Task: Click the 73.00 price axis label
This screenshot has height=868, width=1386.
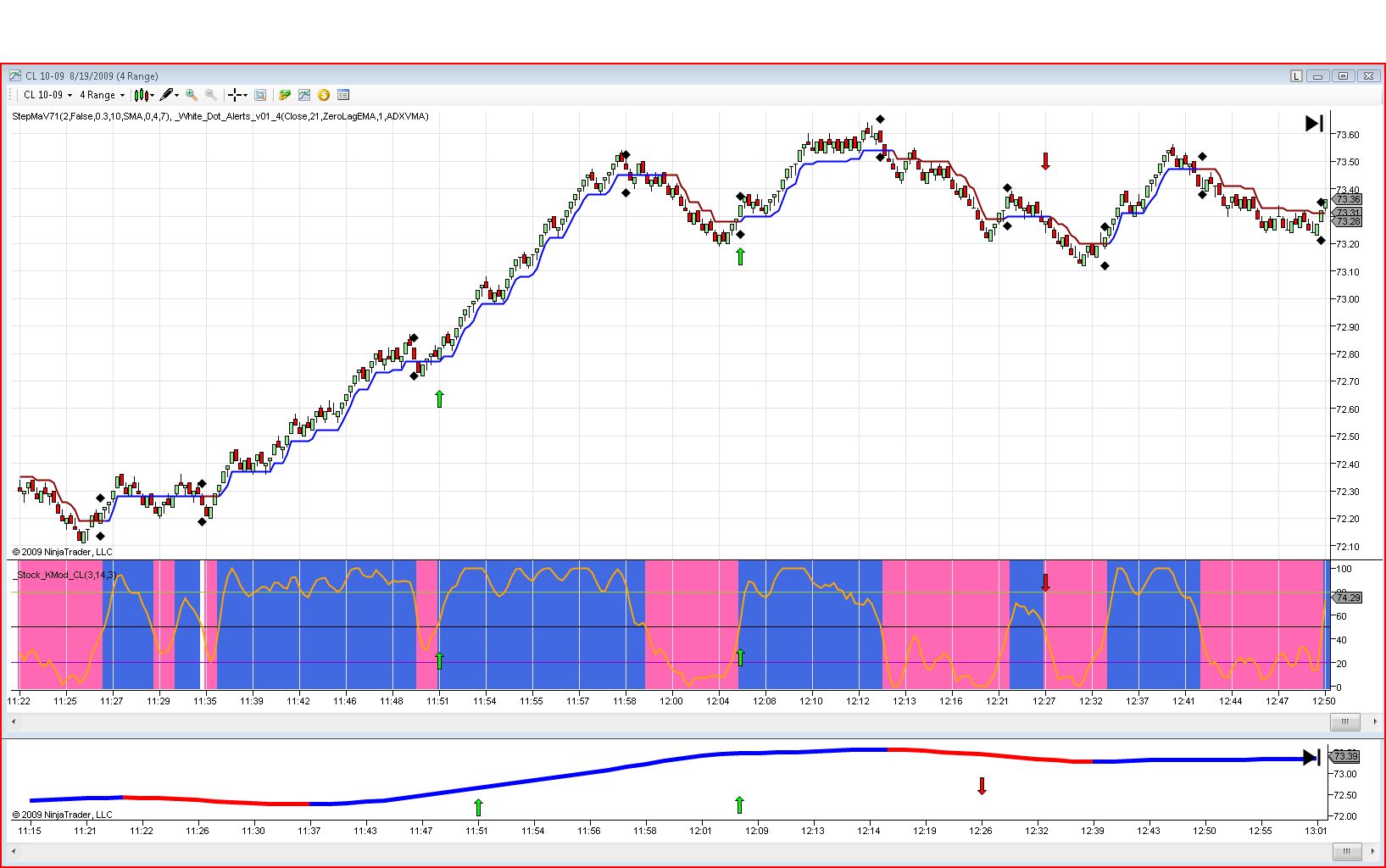Action: coord(1347,299)
